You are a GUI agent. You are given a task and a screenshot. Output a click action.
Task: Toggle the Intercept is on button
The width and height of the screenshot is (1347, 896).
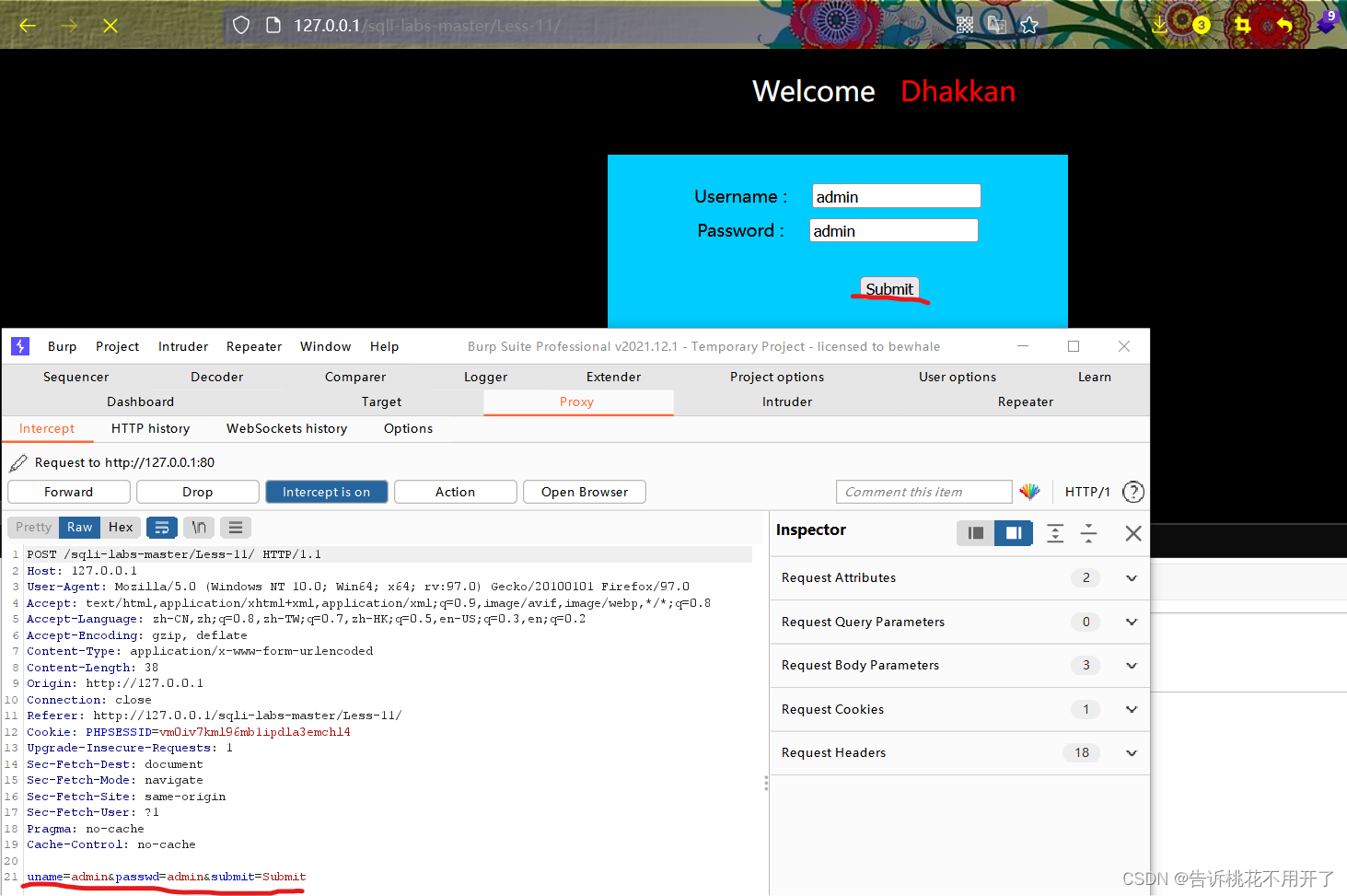[x=327, y=492]
